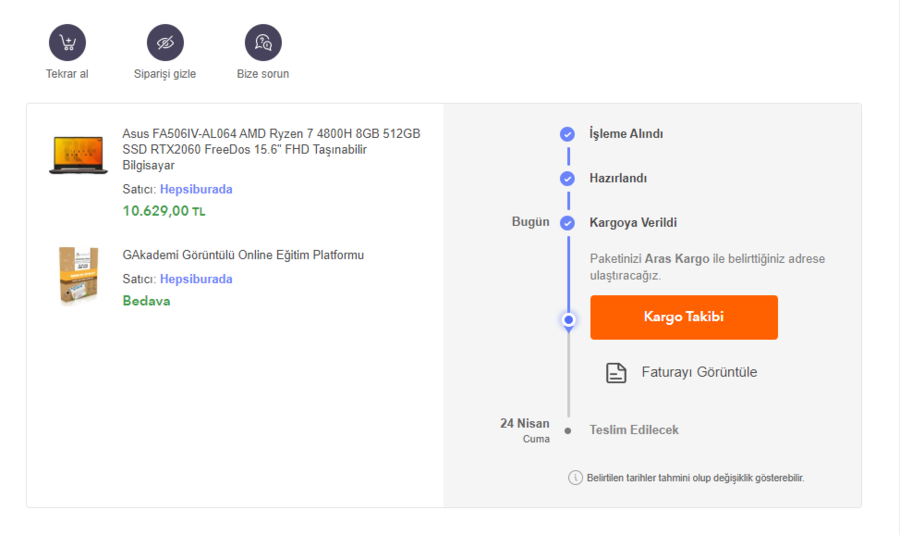The image size is (900, 535).
Task: Open GAkademi Görüntülü Online Eğitim title
Action: pos(243,255)
